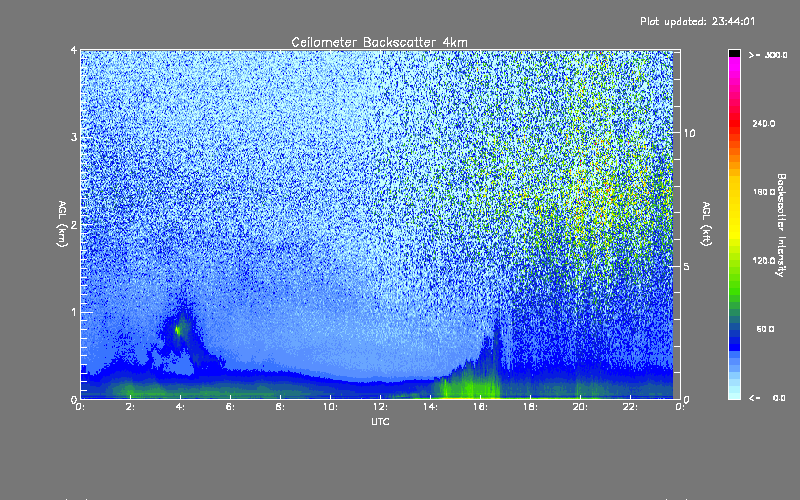The width and height of the screenshot is (800, 500).
Task: Select the "3" km altitude tick label
Action: [74, 137]
